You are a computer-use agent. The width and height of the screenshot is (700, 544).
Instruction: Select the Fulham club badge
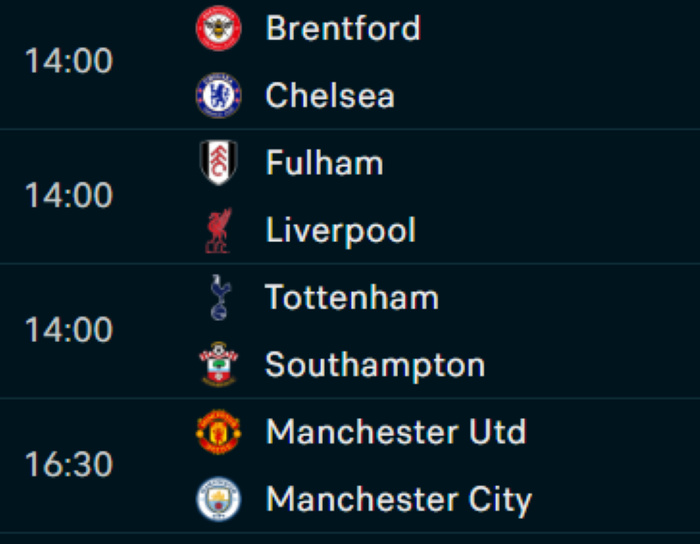pos(218,163)
